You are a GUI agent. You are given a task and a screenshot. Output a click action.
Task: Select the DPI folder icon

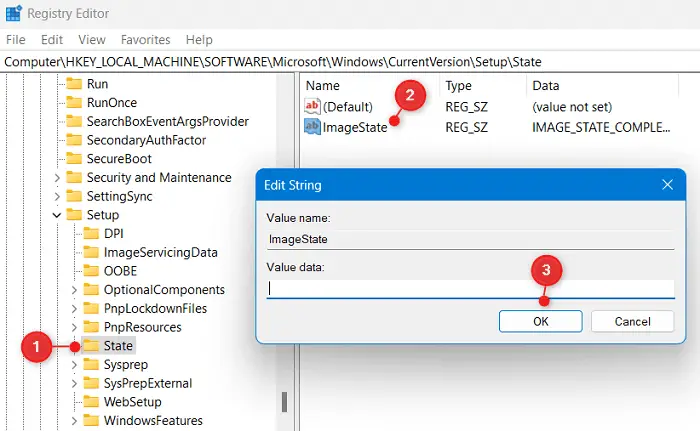(91, 233)
